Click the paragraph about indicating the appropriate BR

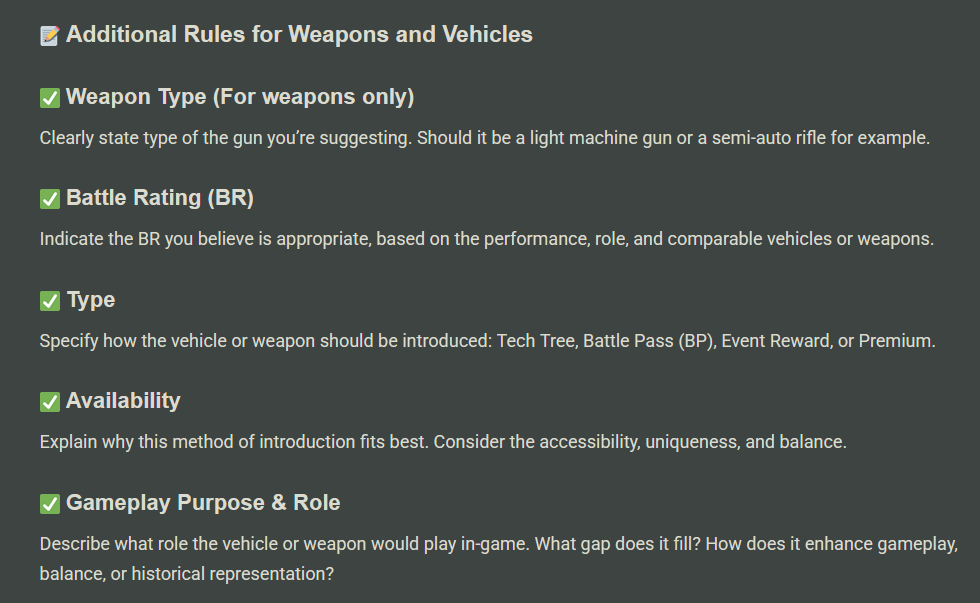(487, 240)
